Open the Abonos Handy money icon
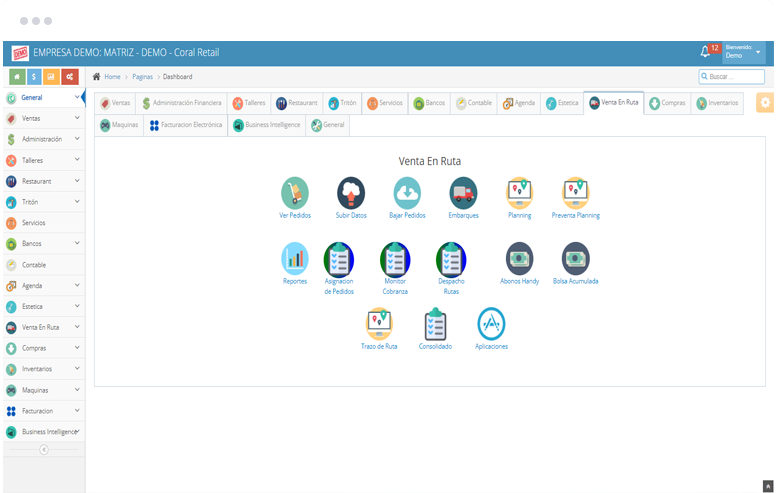The image size is (776, 493). click(x=519, y=258)
